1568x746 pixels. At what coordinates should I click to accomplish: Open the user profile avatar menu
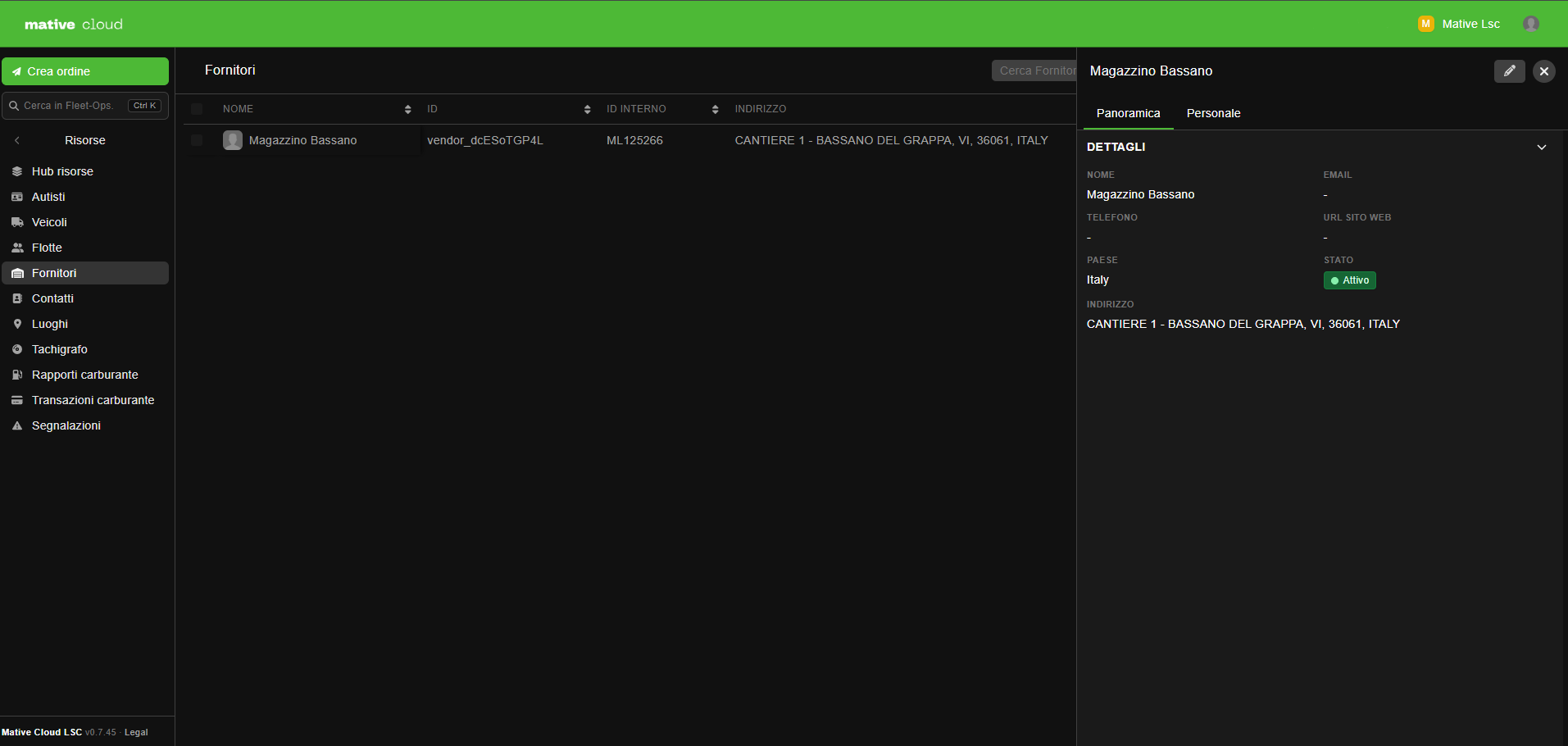click(1530, 24)
